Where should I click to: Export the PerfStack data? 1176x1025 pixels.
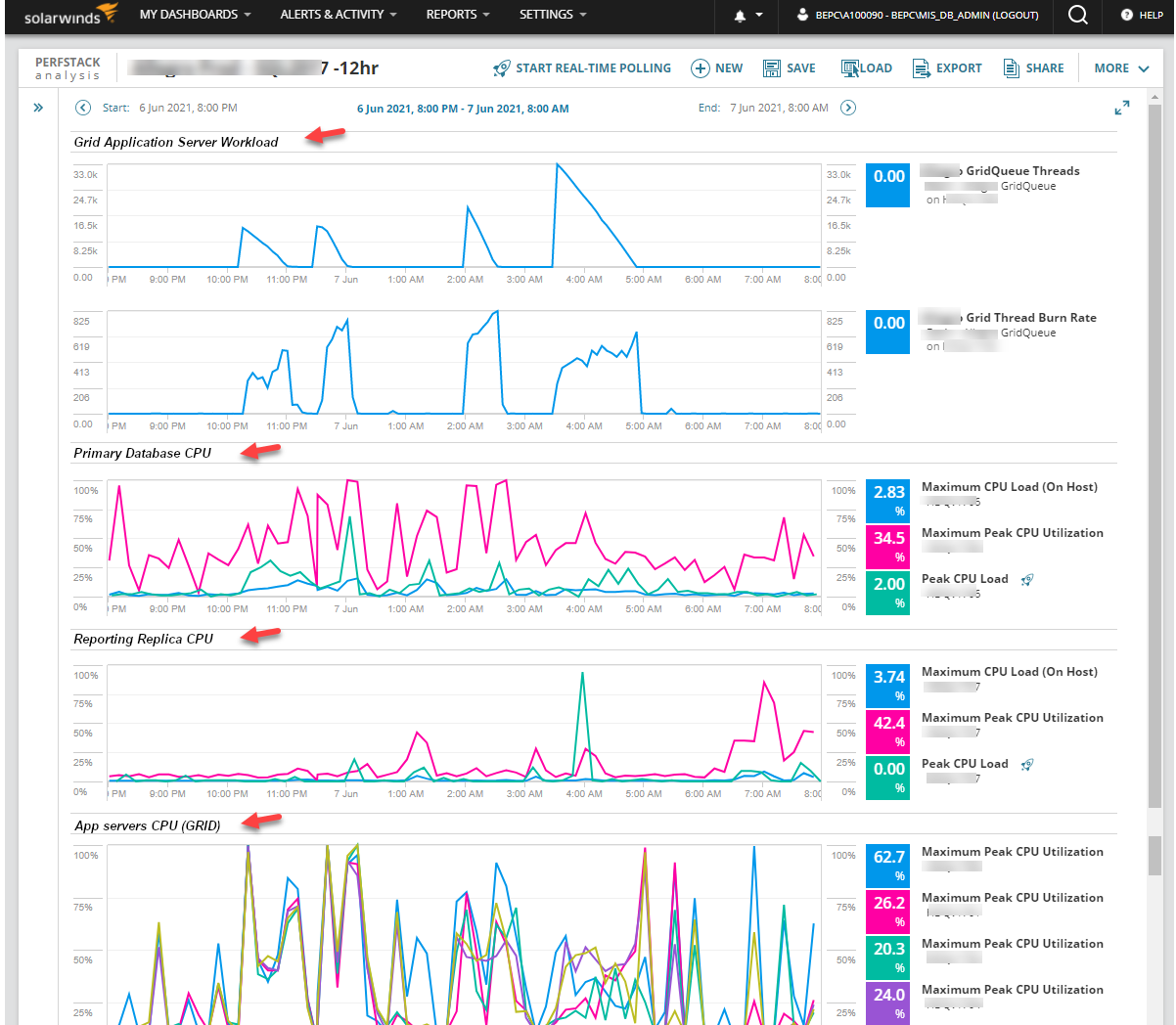pyautogui.click(x=947, y=68)
